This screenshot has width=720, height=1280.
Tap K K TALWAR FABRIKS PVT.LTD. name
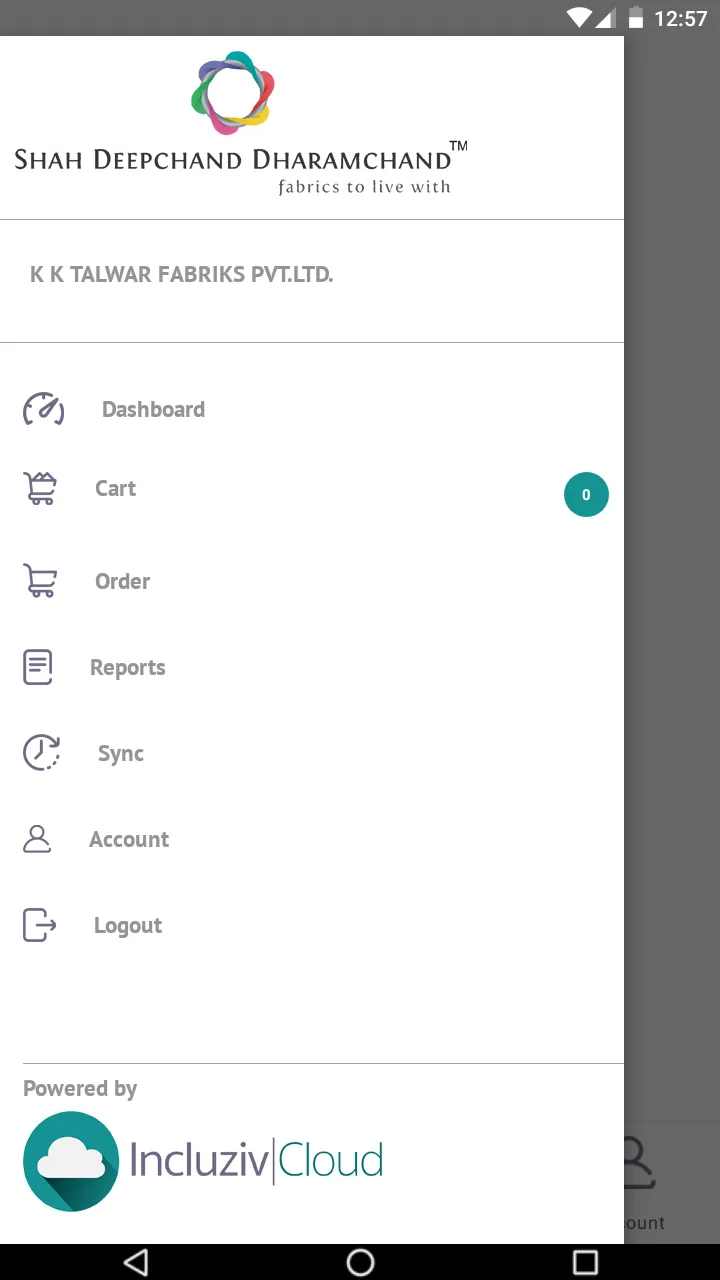181,274
